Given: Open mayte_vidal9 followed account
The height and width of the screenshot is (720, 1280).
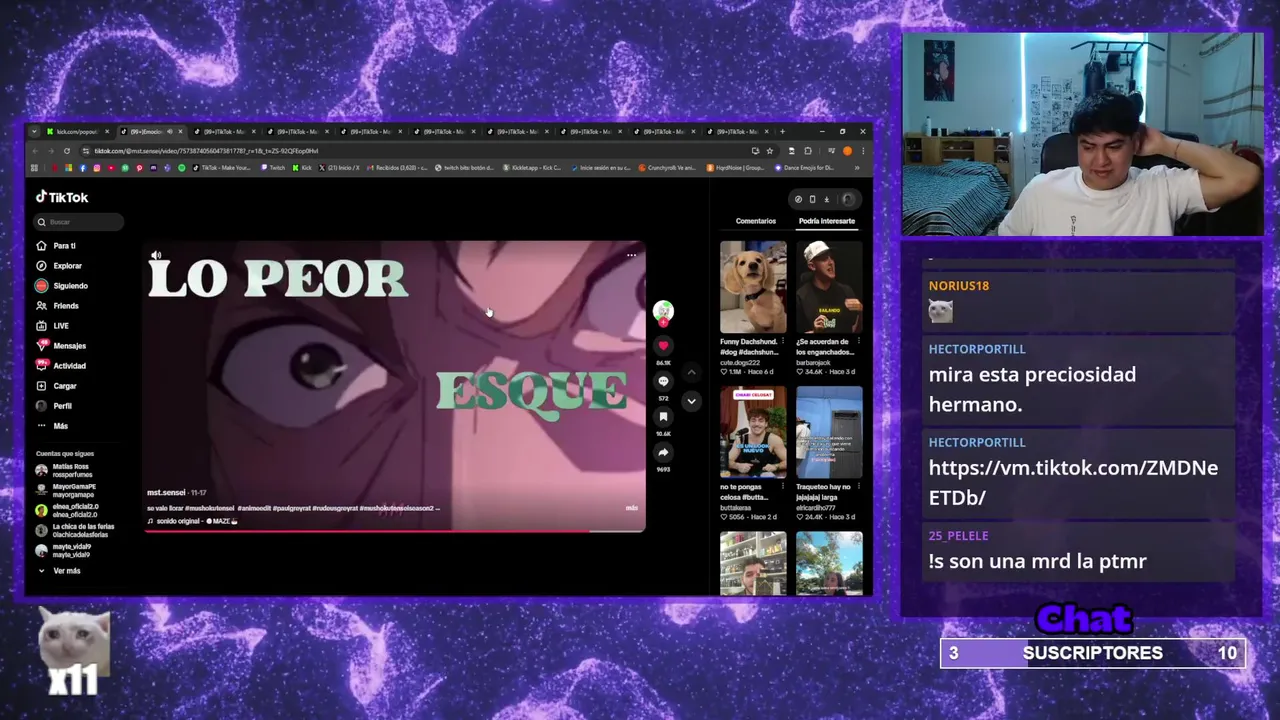Looking at the screenshot, I should click(64, 550).
